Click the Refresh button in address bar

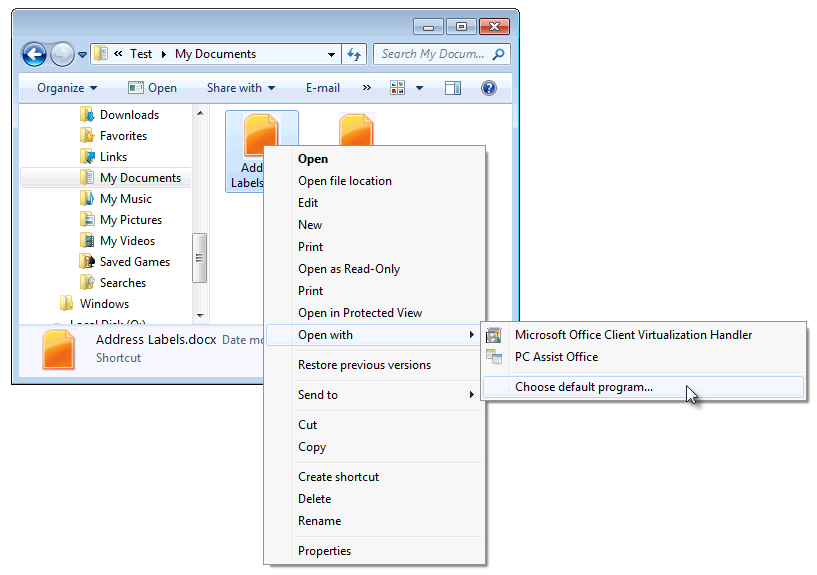point(354,54)
